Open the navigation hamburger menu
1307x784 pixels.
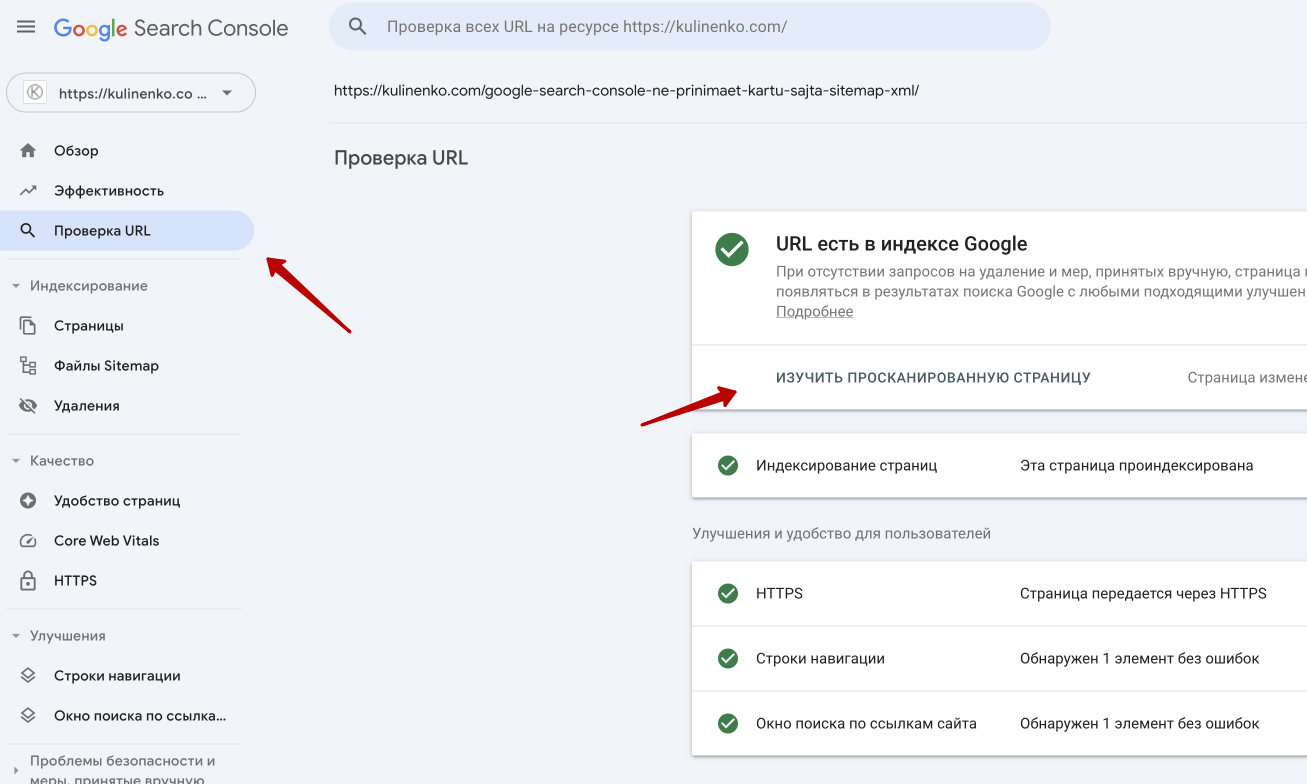coord(25,27)
